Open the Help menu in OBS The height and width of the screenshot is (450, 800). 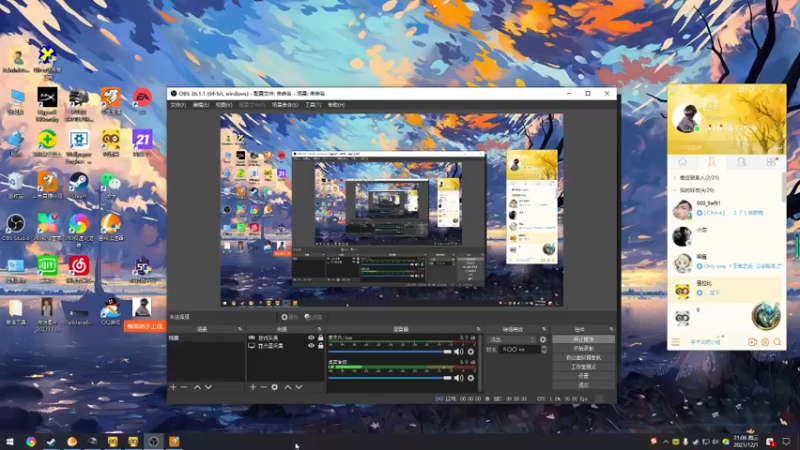(336, 105)
